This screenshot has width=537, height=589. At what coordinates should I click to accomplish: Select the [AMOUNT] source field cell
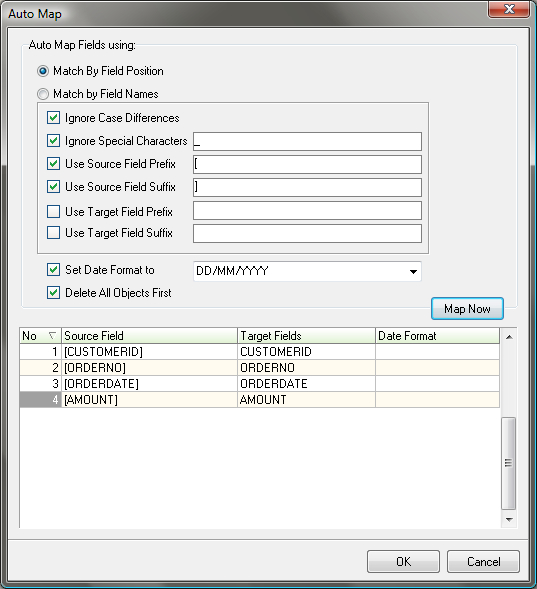(x=149, y=400)
